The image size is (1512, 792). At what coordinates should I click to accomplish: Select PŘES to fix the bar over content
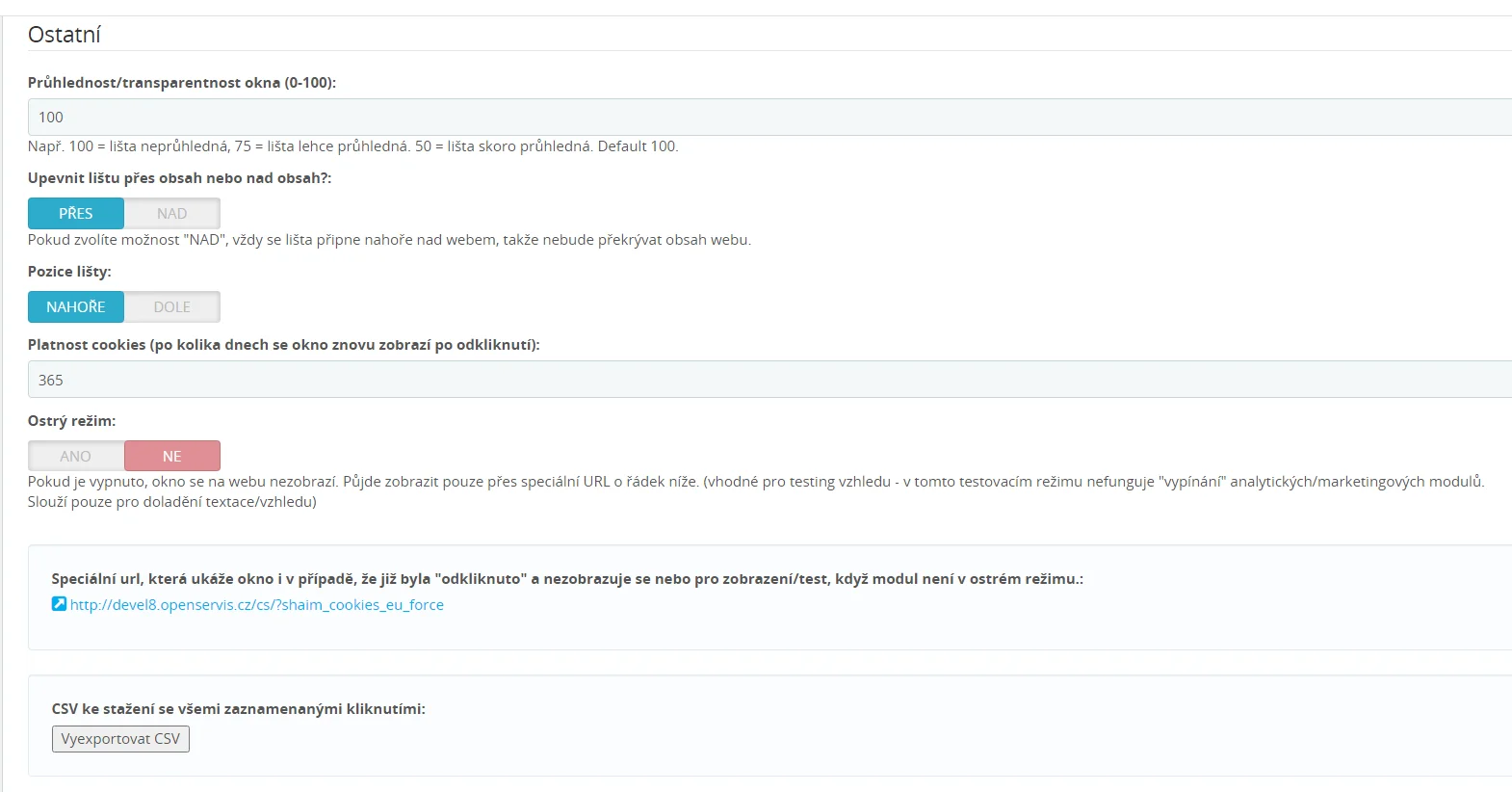coord(76,213)
